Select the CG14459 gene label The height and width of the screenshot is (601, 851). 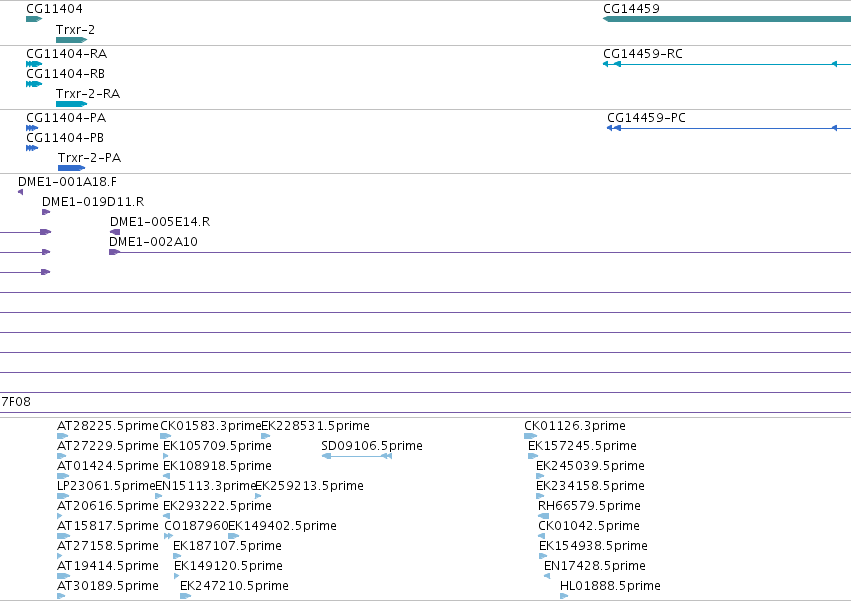click(631, 9)
